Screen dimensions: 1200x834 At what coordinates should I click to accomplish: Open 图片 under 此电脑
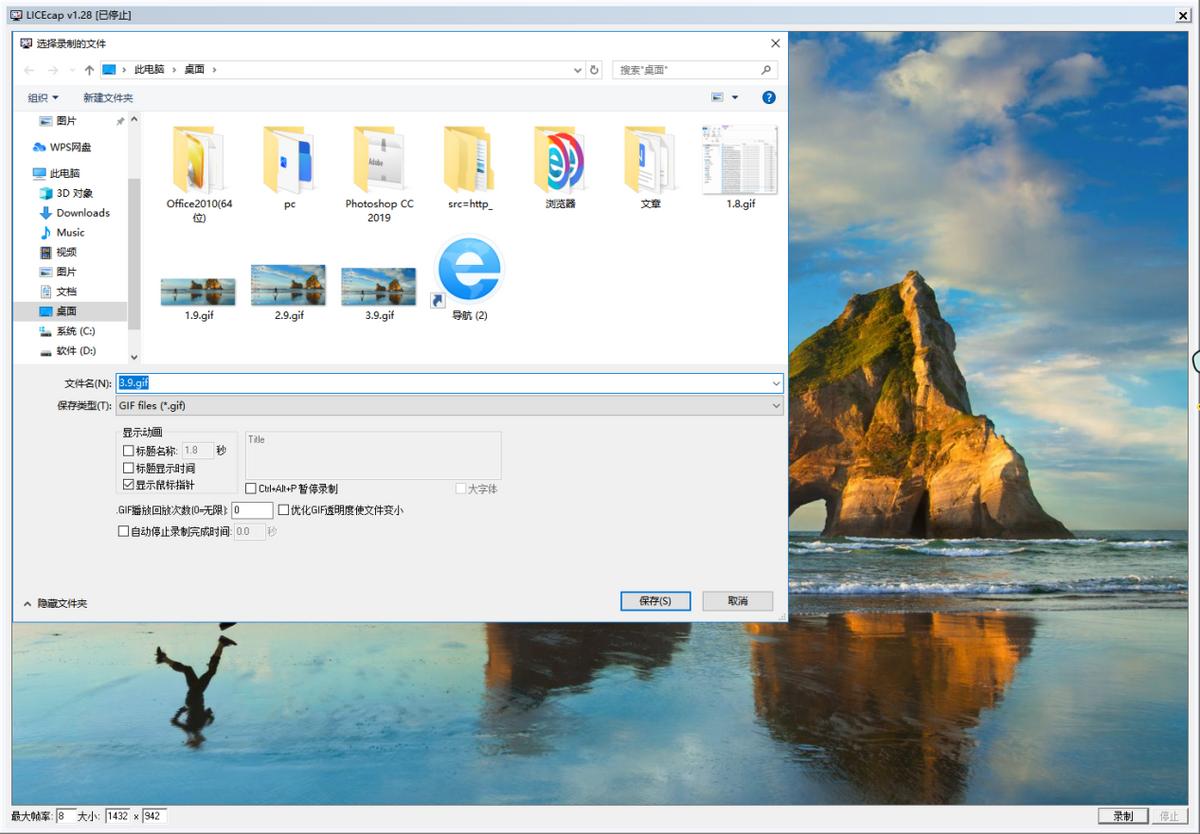coord(66,272)
